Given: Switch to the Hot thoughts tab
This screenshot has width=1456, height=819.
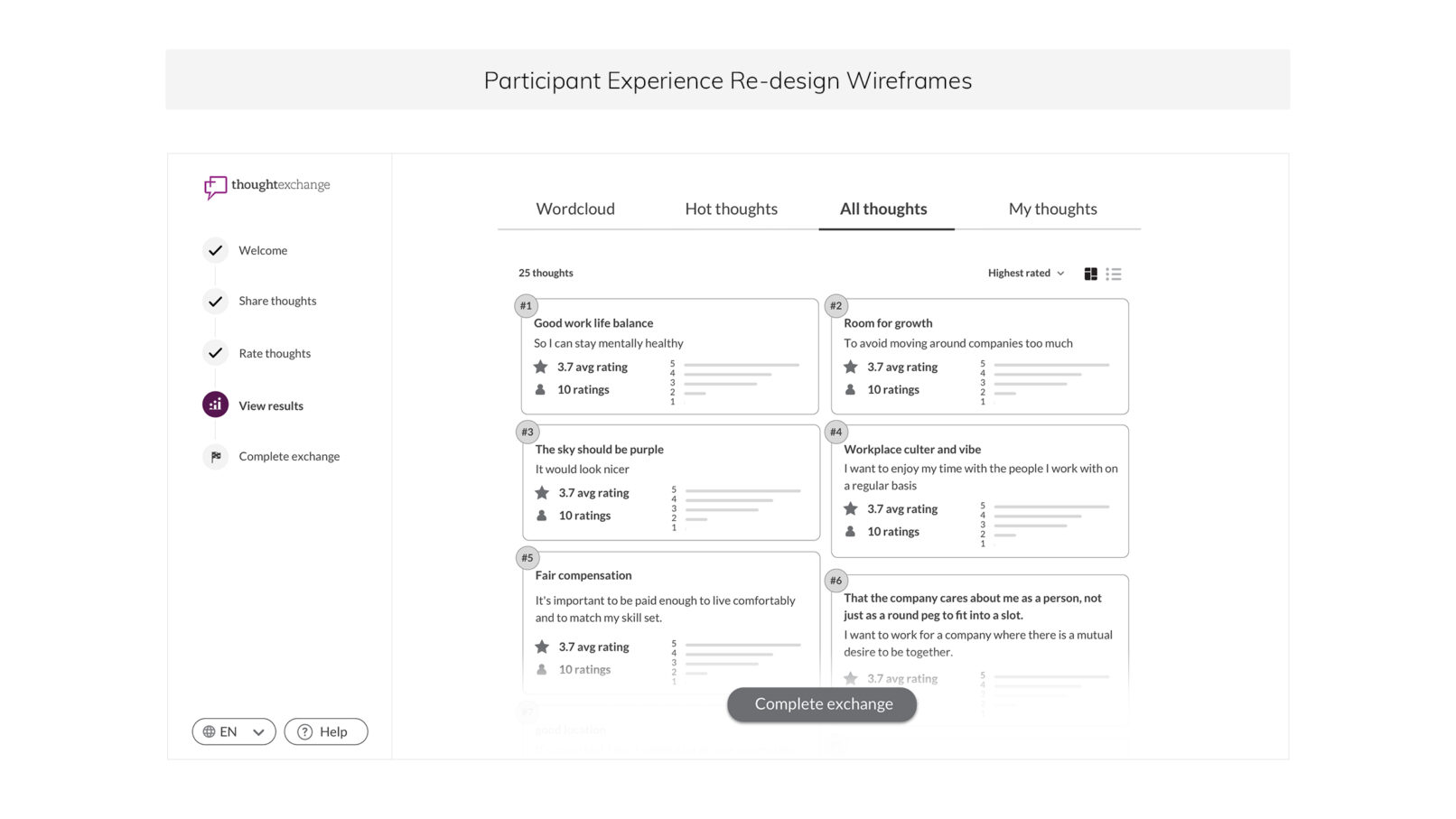Looking at the screenshot, I should click(731, 209).
